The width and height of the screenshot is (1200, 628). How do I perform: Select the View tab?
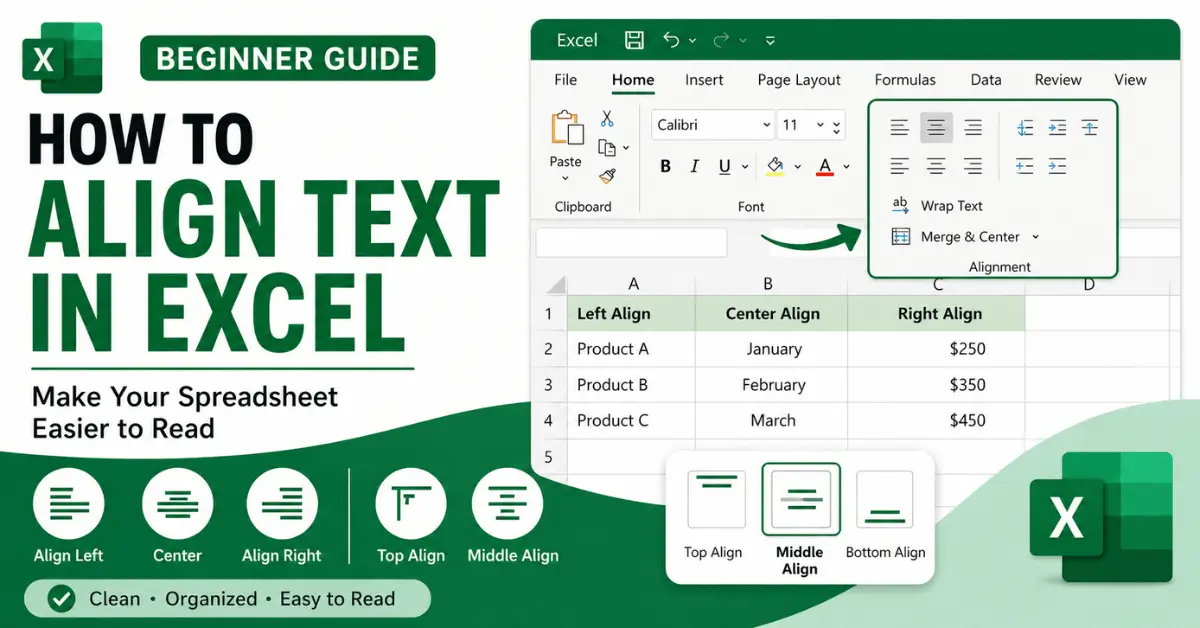1131,80
